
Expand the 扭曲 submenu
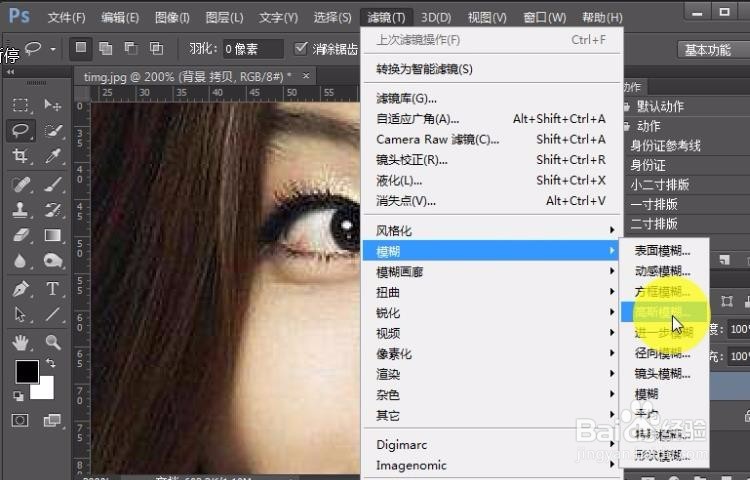point(491,292)
